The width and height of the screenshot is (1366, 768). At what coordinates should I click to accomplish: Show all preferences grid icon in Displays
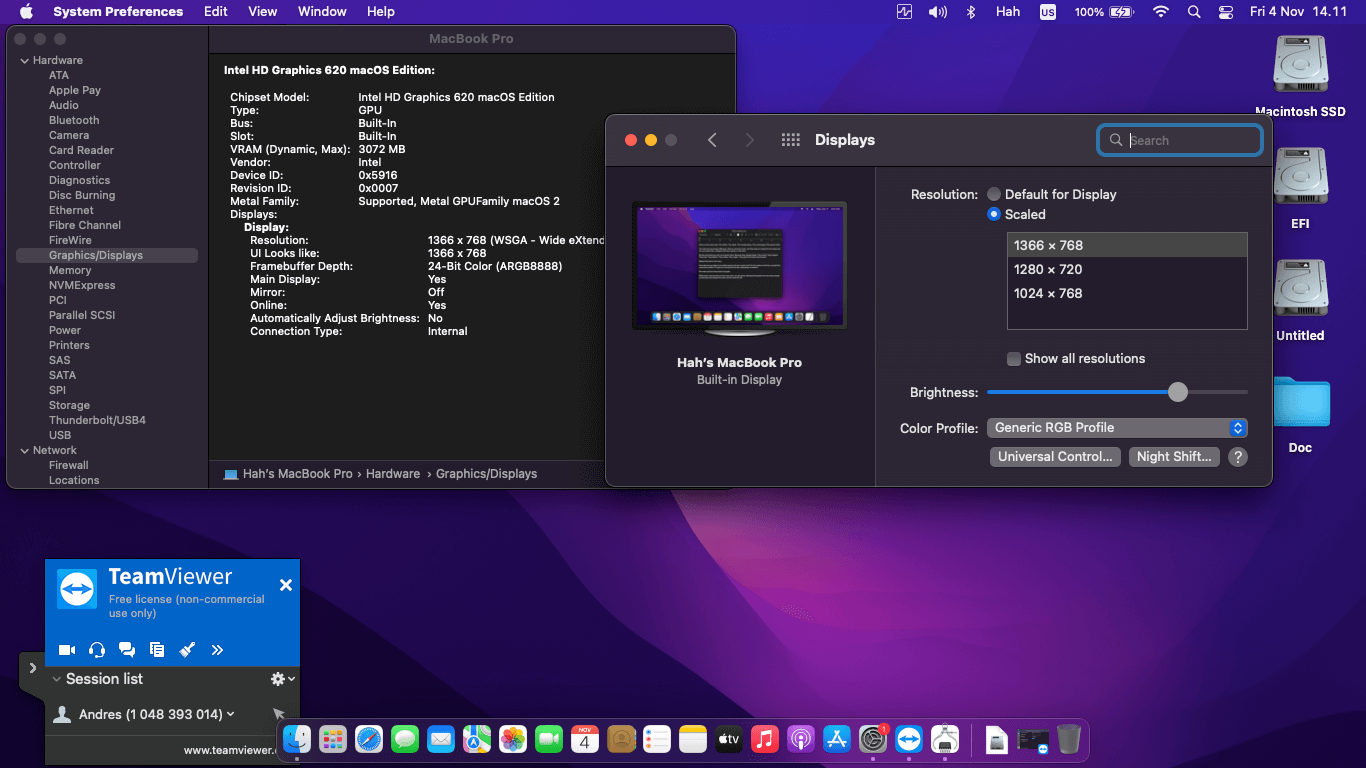790,140
